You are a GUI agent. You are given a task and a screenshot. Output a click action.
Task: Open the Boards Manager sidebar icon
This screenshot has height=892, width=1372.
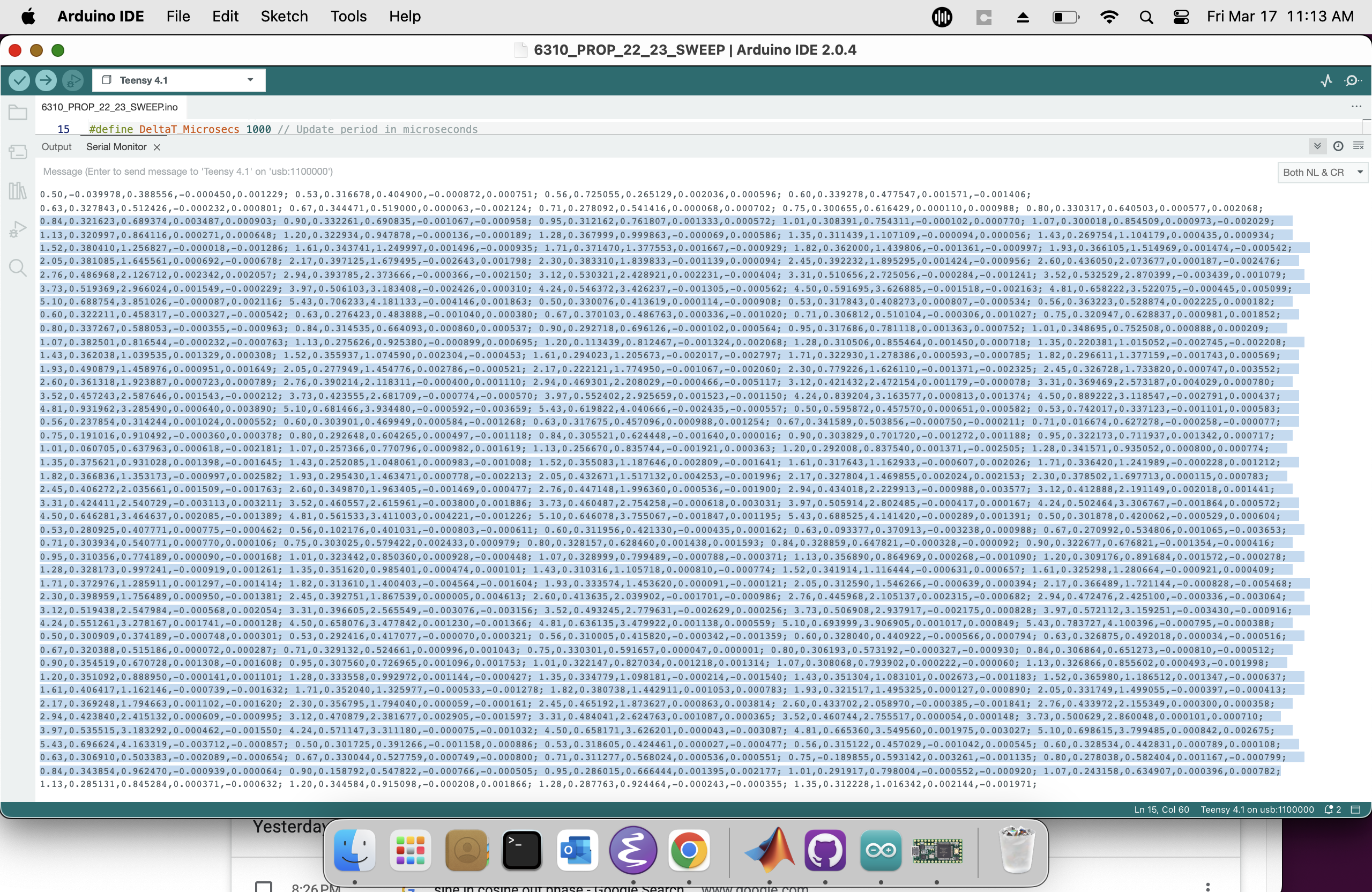tap(18, 152)
